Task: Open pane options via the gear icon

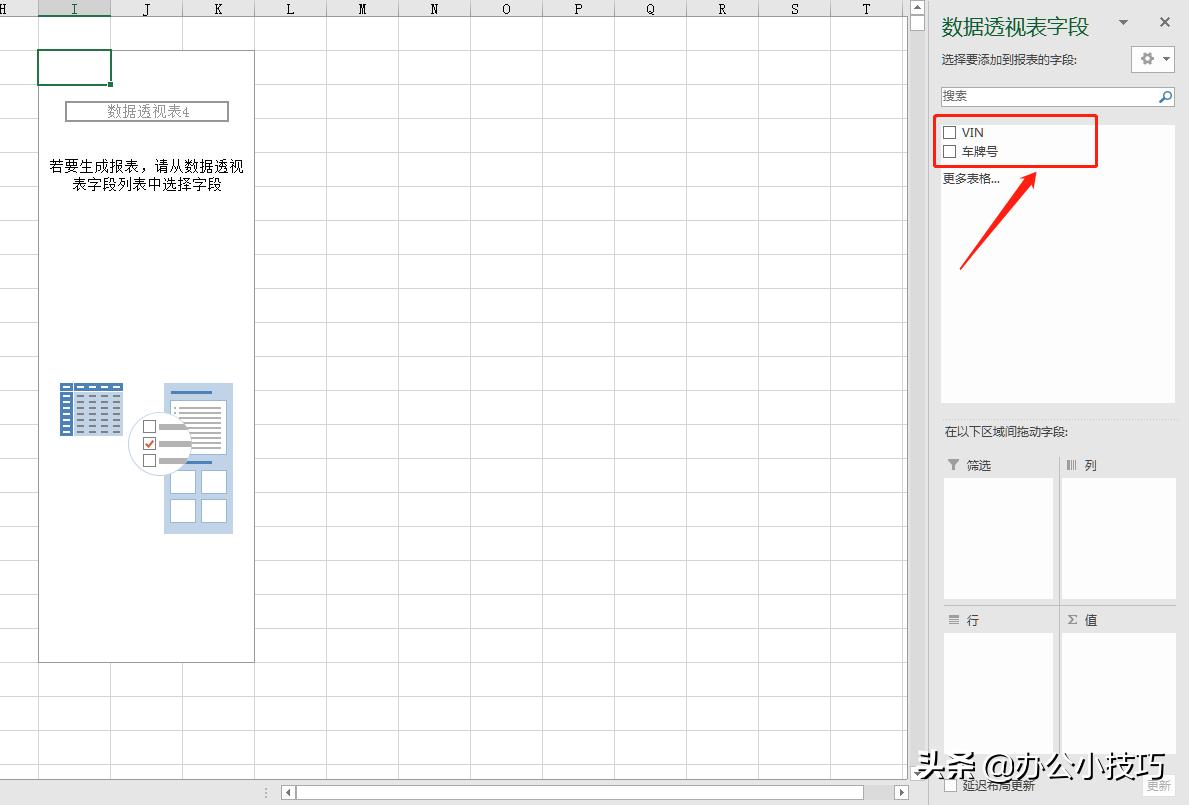Action: point(1145,59)
